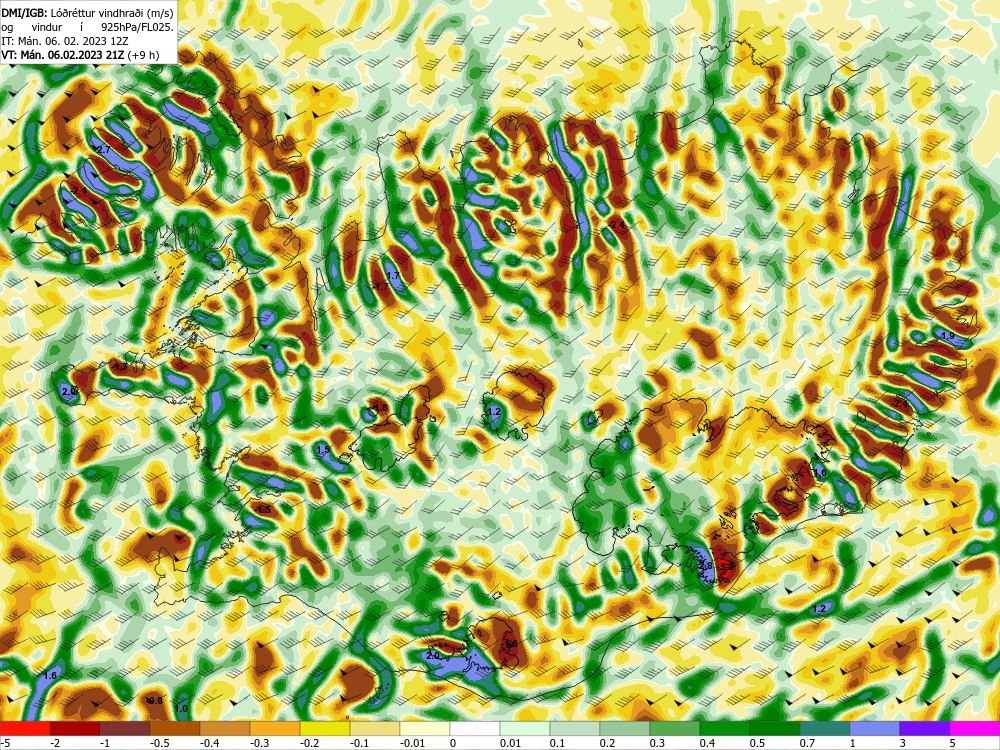Click the '-0.01' legend scale label

413,742
